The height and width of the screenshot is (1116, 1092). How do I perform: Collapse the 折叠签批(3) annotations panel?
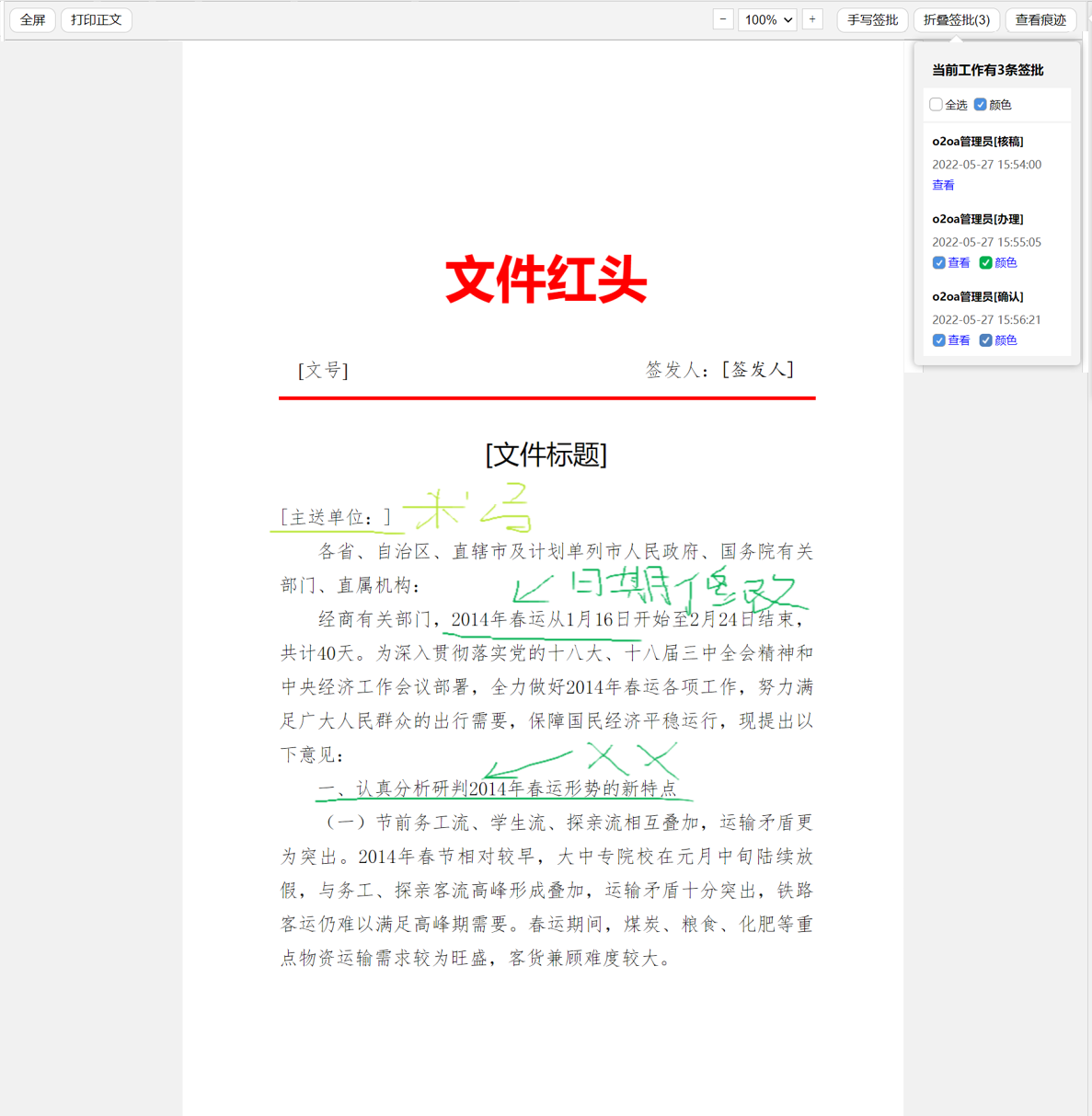click(x=956, y=19)
